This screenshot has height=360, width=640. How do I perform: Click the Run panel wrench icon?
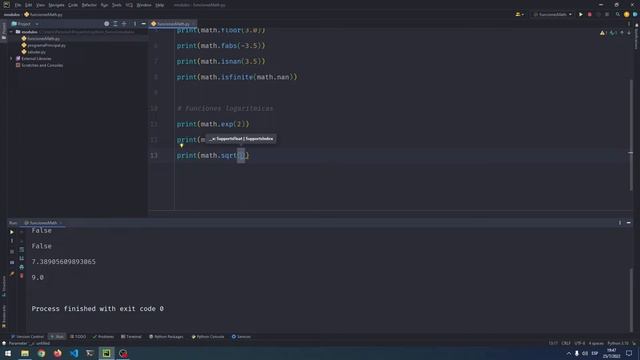pyautogui.click(x=12, y=241)
